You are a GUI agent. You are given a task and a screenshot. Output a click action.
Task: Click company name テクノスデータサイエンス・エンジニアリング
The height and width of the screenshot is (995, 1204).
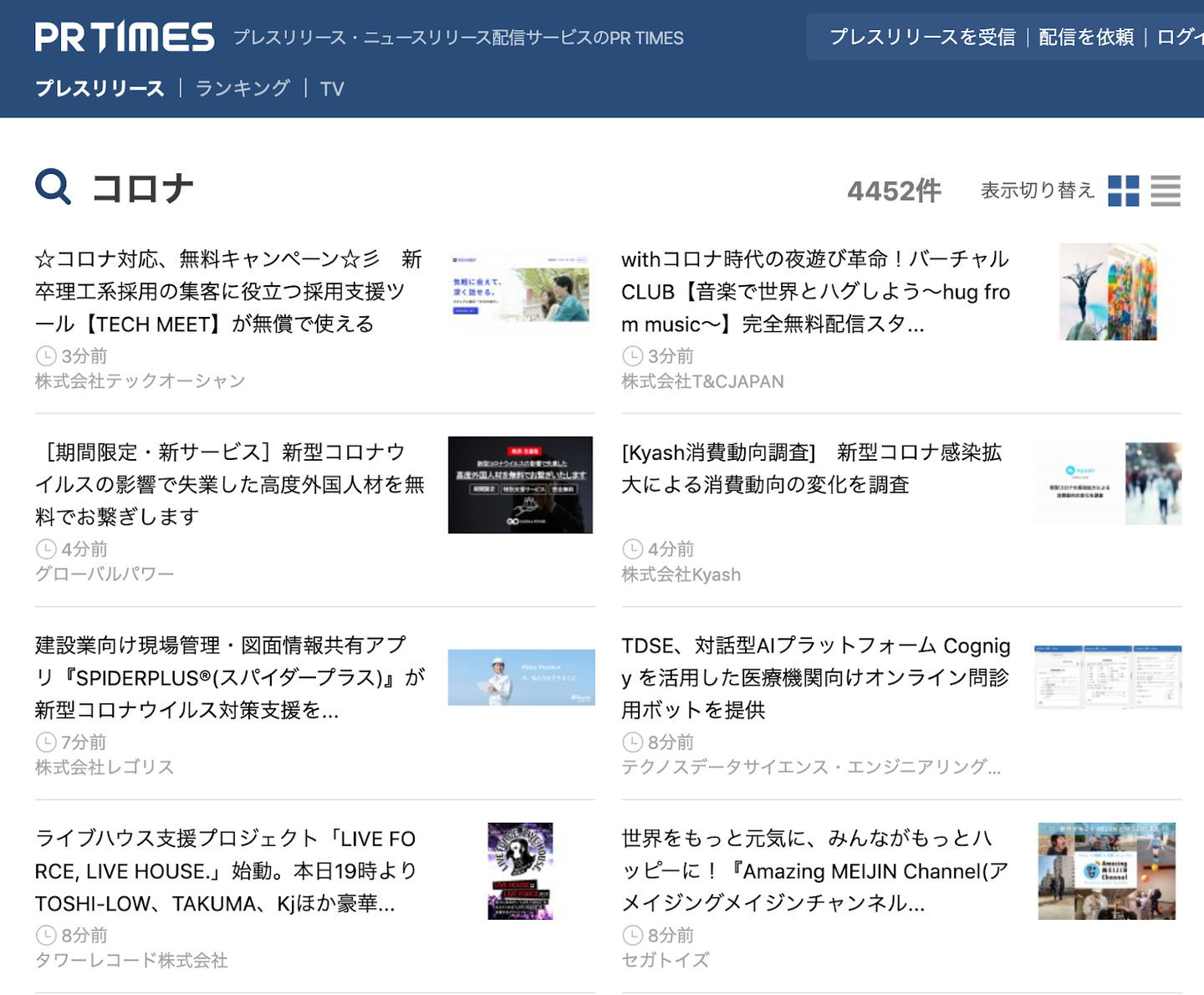[x=811, y=768]
